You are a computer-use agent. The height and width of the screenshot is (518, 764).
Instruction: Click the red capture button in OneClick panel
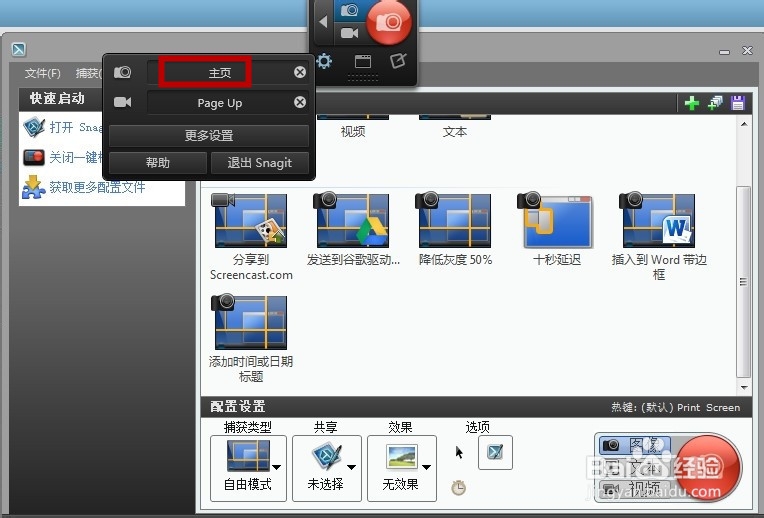tap(388, 22)
